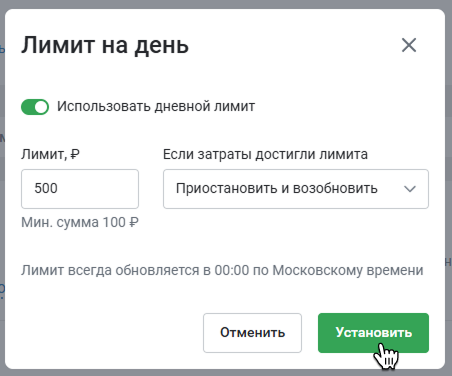The image size is (452, 376).
Task: Click the white knob of the green toggle
Action: 41,107
